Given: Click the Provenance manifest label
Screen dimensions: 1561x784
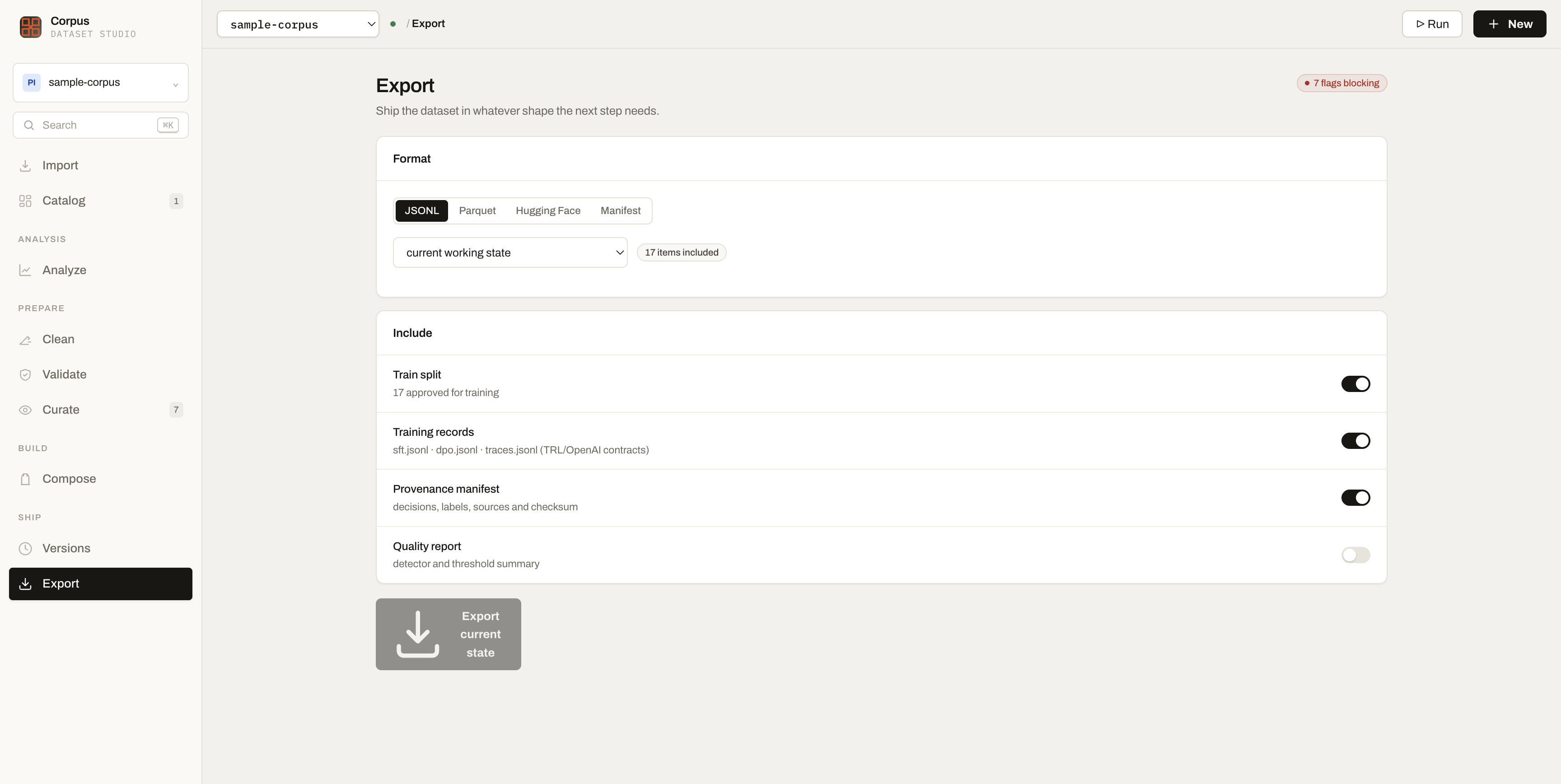Looking at the screenshot, I should tap(446, 489).
